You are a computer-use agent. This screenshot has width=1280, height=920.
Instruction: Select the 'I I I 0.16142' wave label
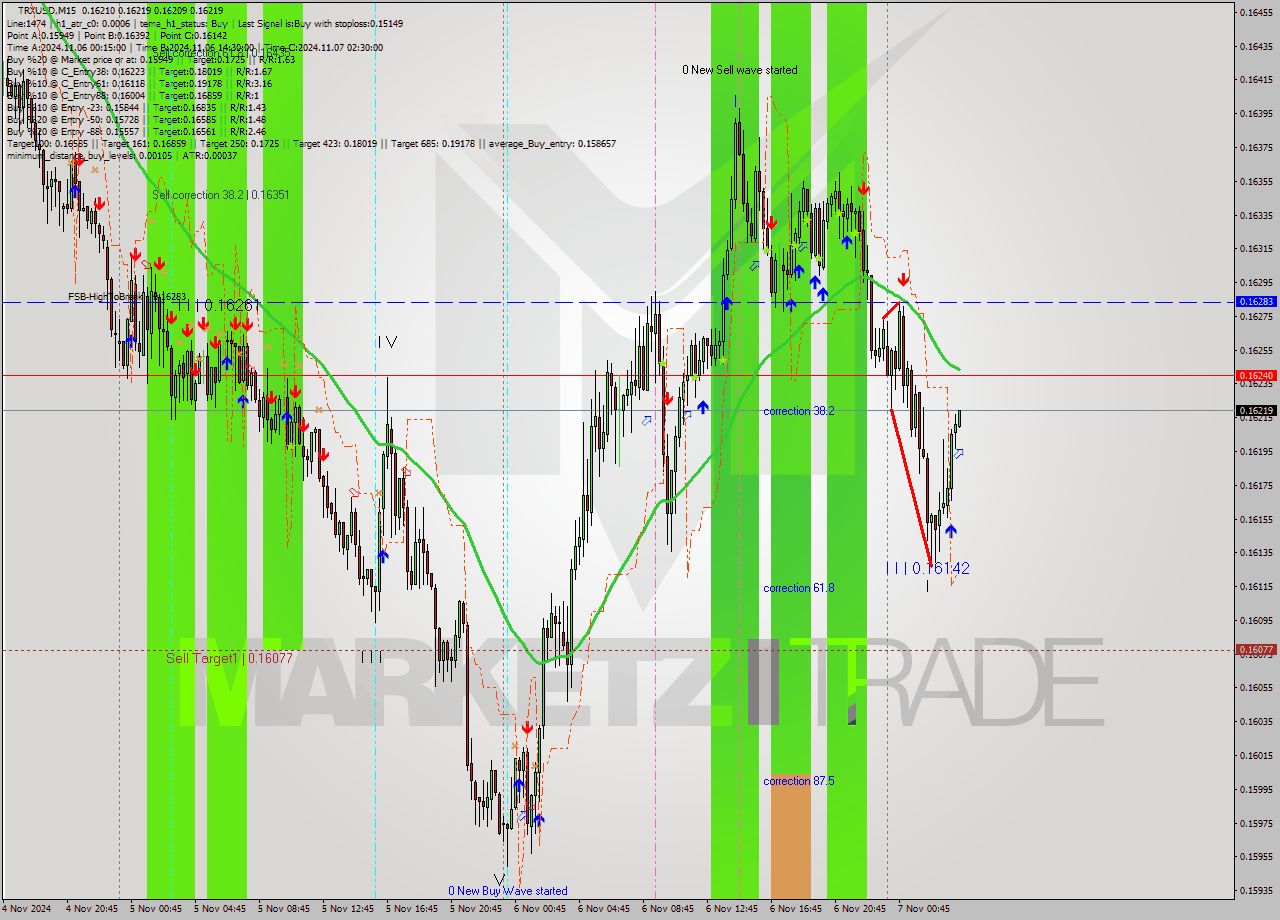point(928,568)
